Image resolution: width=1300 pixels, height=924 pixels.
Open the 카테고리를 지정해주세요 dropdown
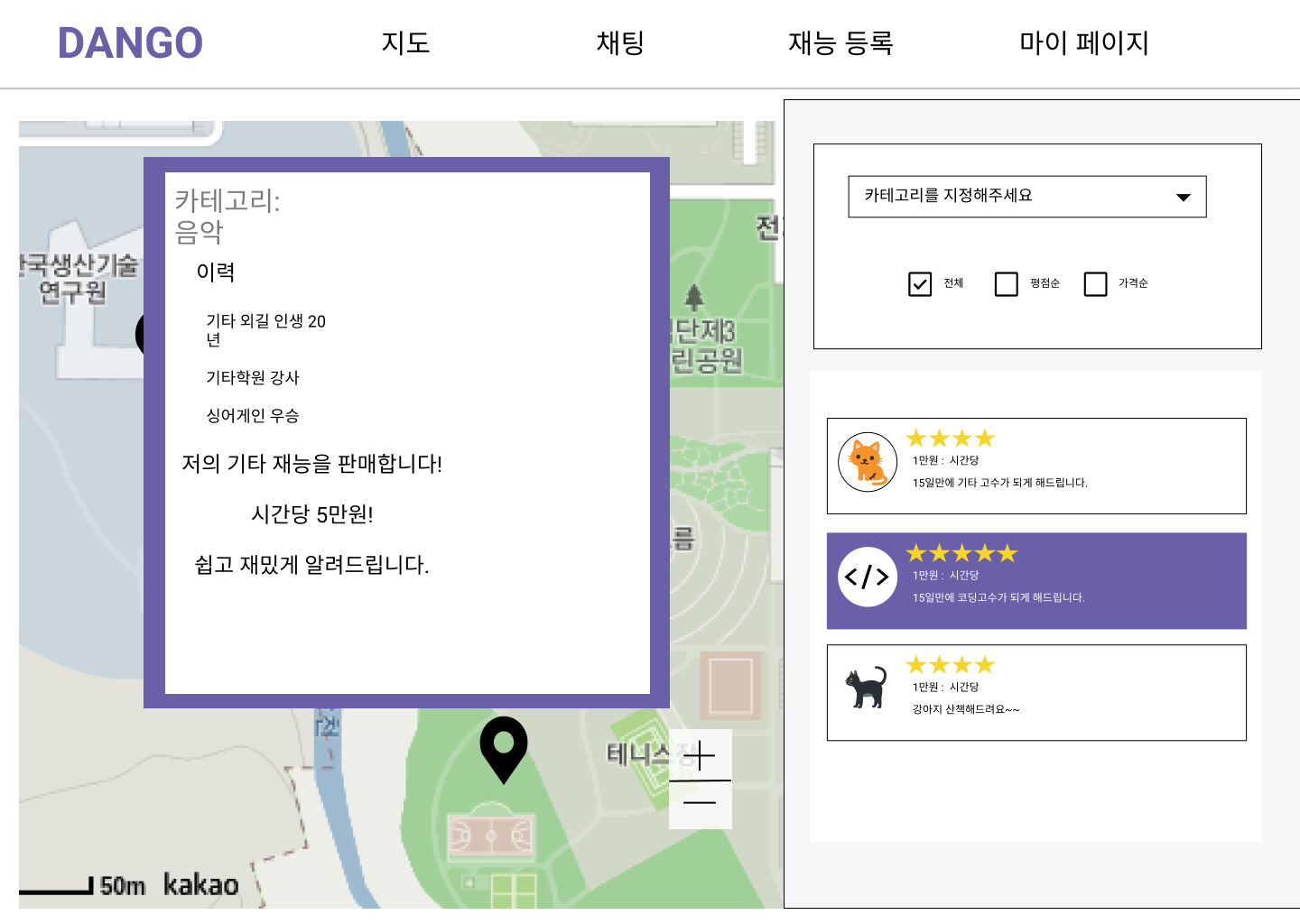point(1027,196)
